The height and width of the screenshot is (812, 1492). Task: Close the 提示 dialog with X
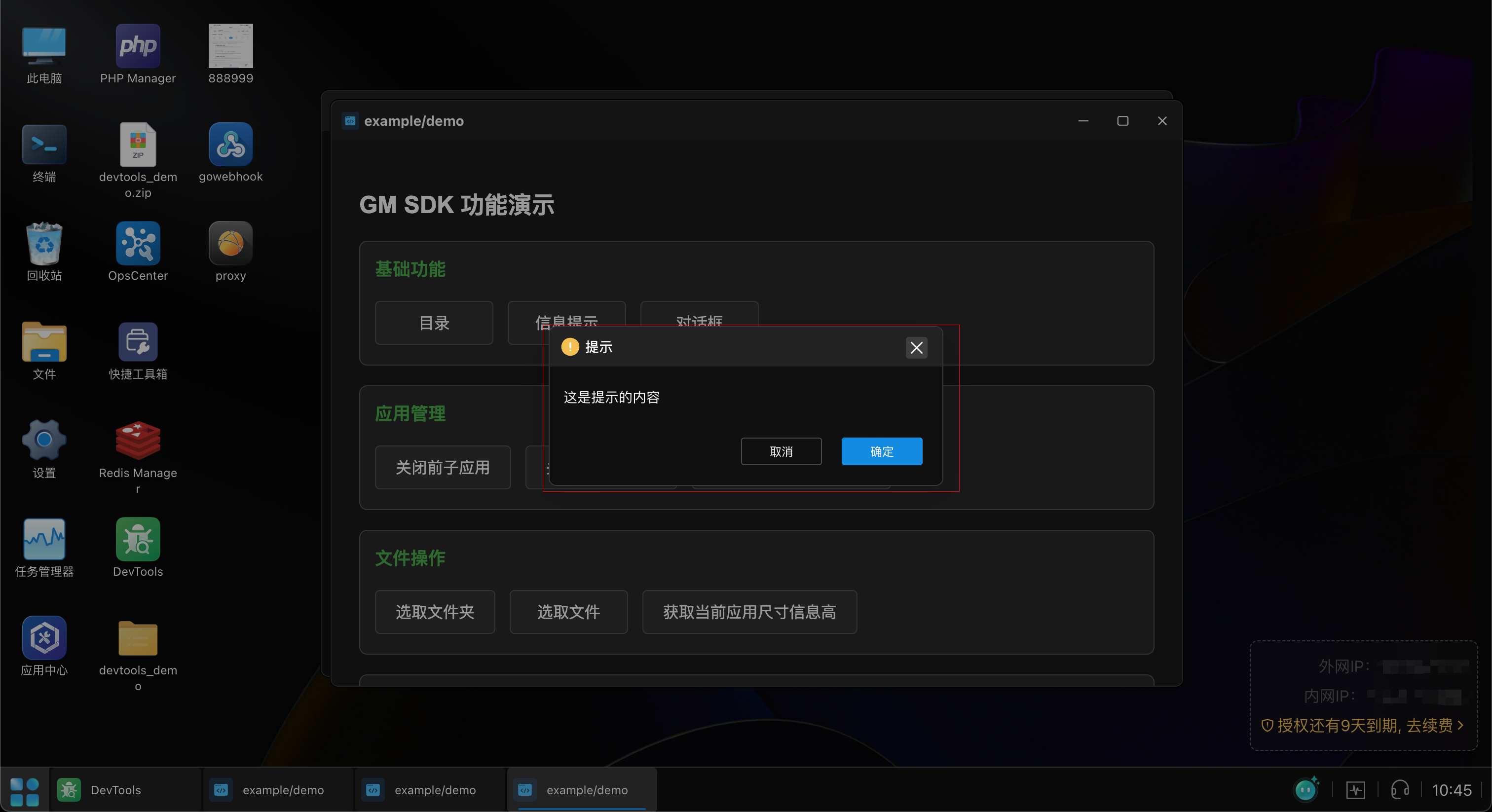tap(916, 348)
